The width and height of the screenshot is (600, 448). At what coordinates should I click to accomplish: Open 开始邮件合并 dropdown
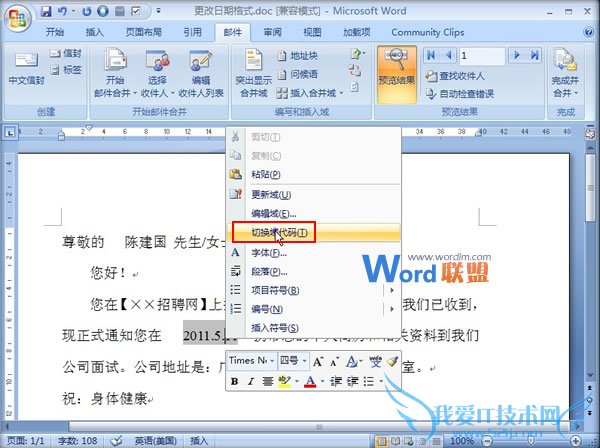point(115,73)
